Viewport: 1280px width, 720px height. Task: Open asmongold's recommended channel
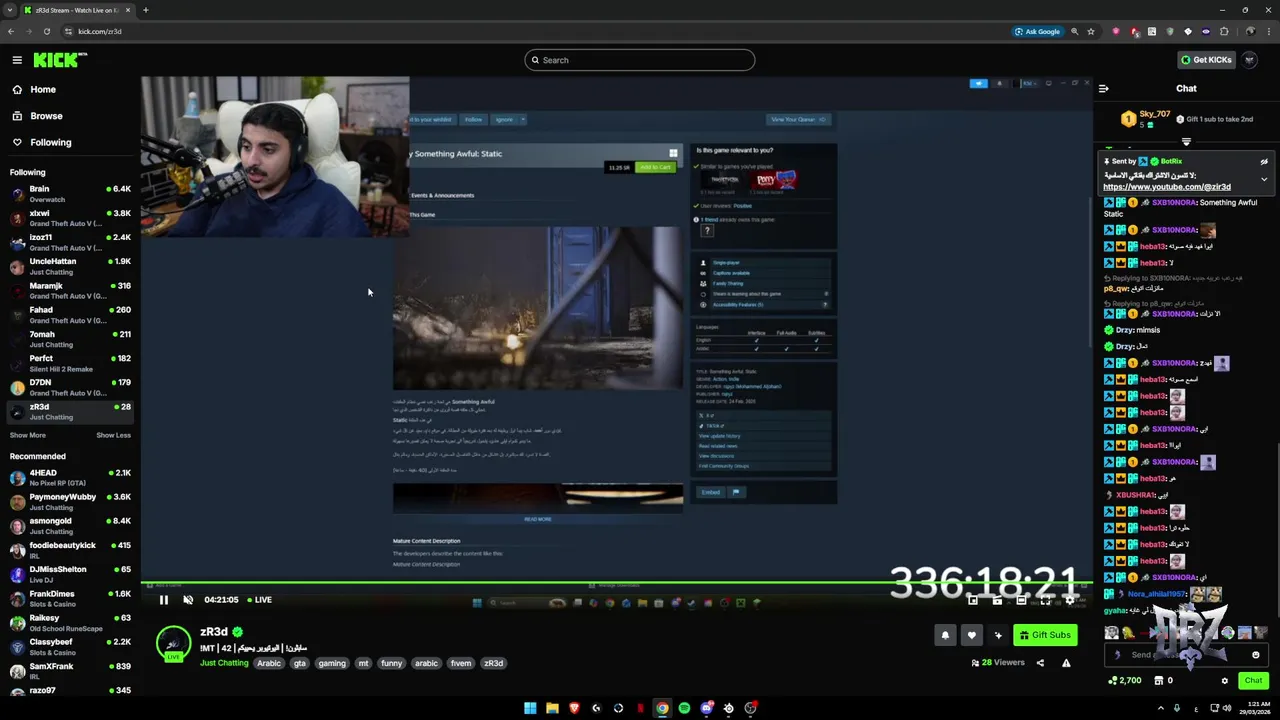tap(70, 525)
